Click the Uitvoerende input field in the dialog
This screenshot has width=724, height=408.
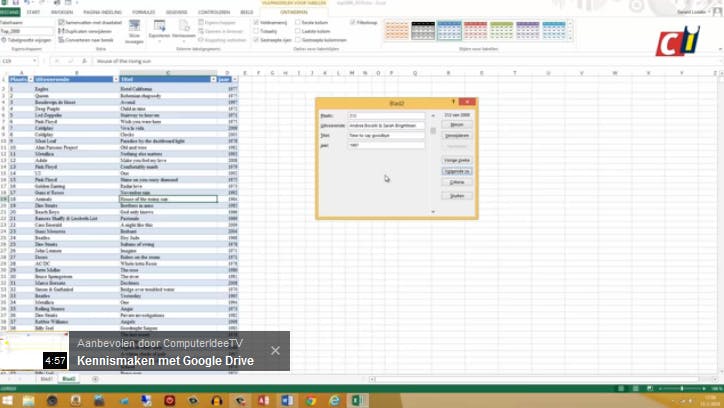(386, 125)
